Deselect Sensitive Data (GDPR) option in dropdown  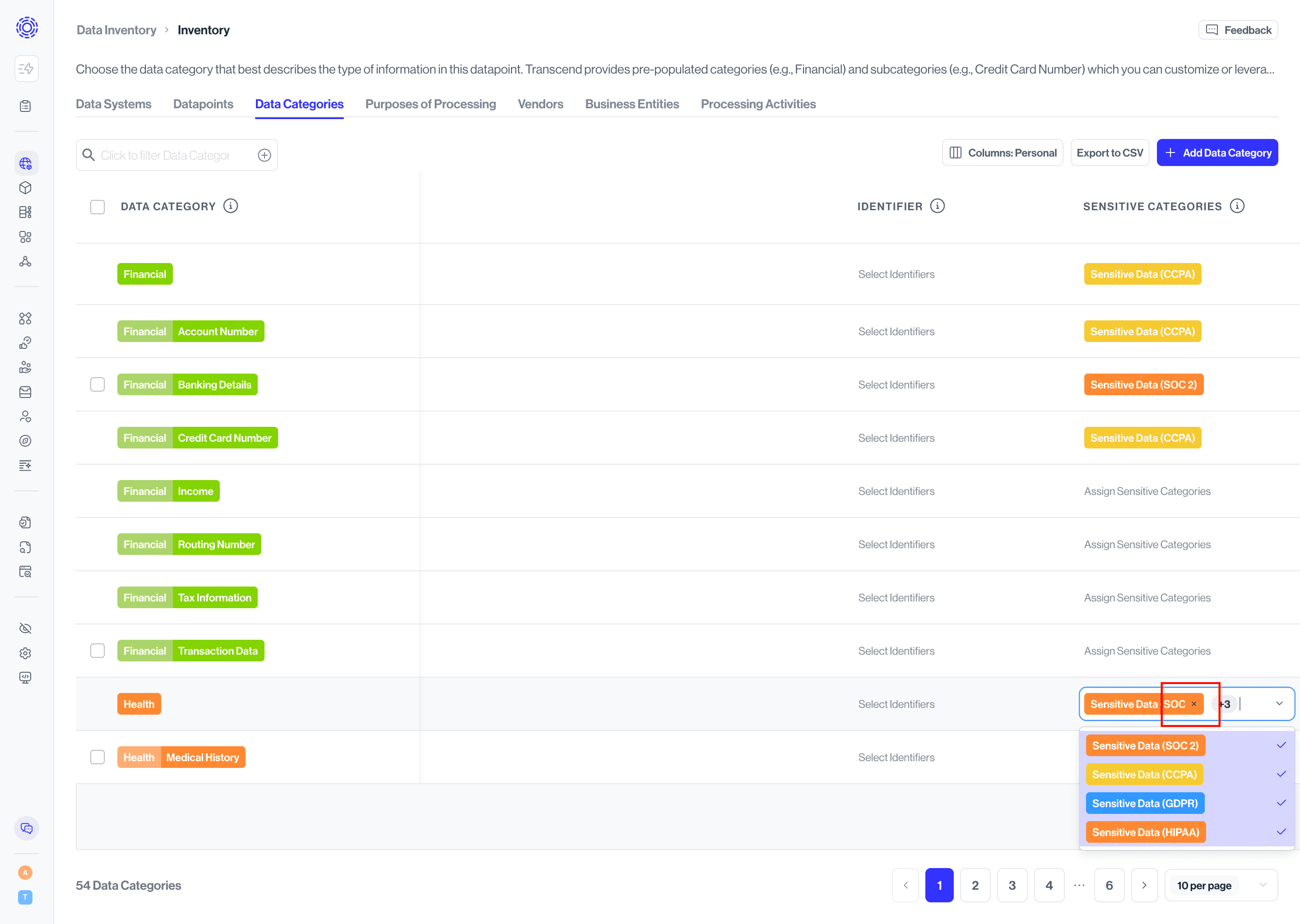pos(1187,804)
